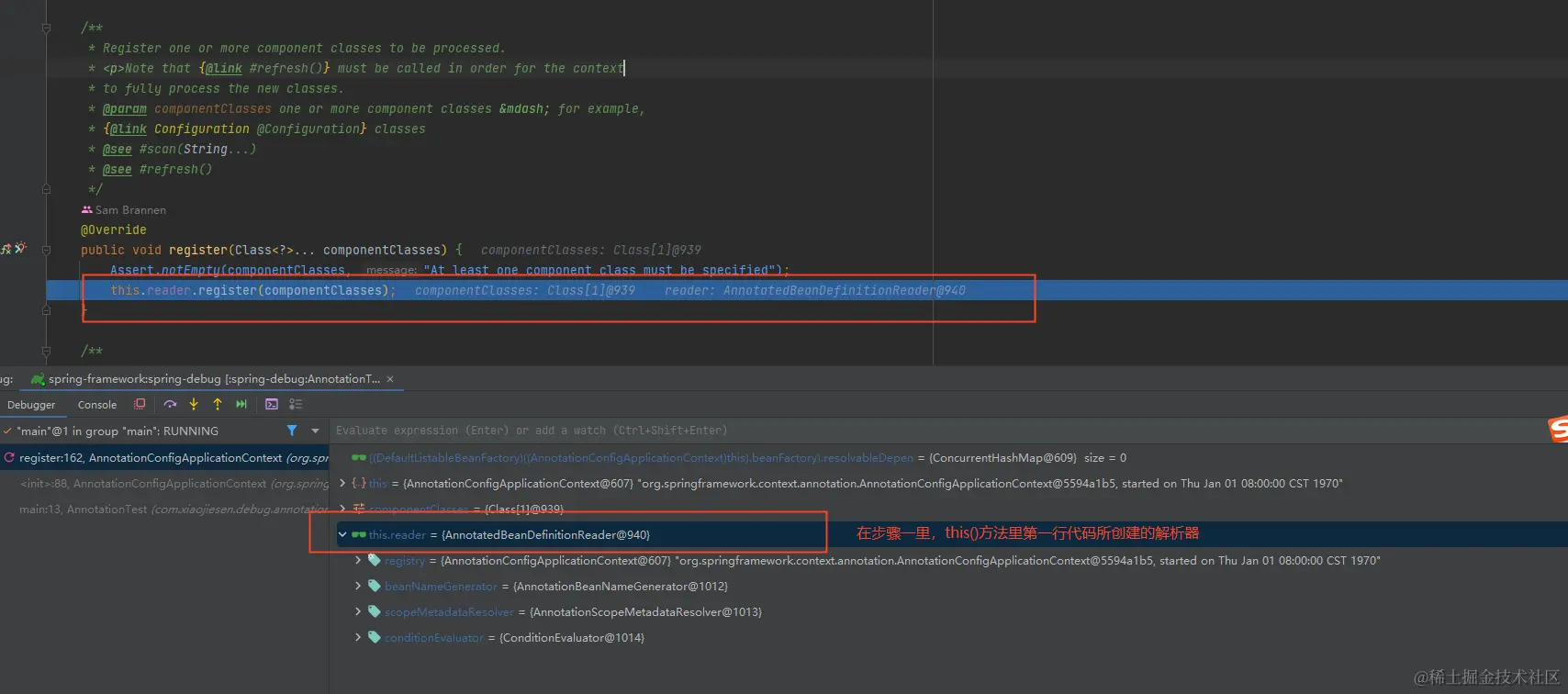Open the thread selector dropdown arrow

click(x=316, y=431)
